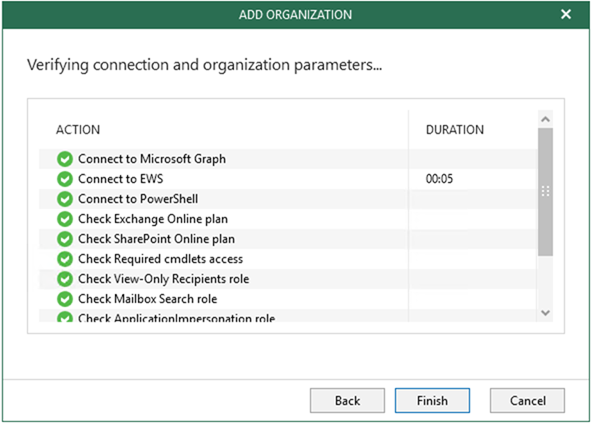Click the check icon for Mailbox Search role

pyautogui.click(x=65, y=299)
